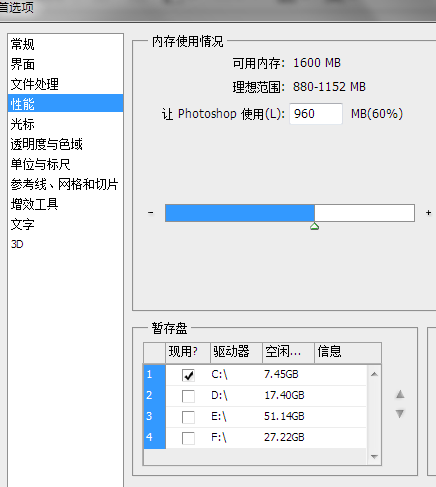Click the minus button beside memory slider
Image resolution: width=436 pixels, height=487 pixels.
click(151, 212)
